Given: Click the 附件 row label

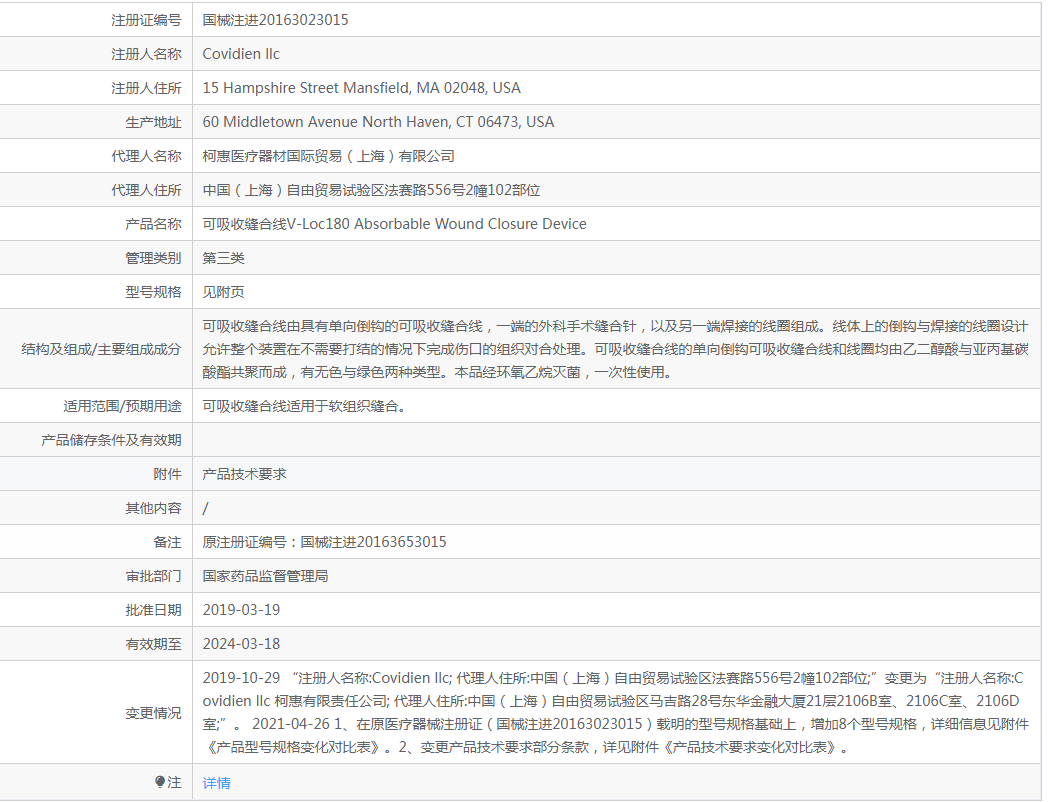Looking at the screenshot, I should coord(167,475).
